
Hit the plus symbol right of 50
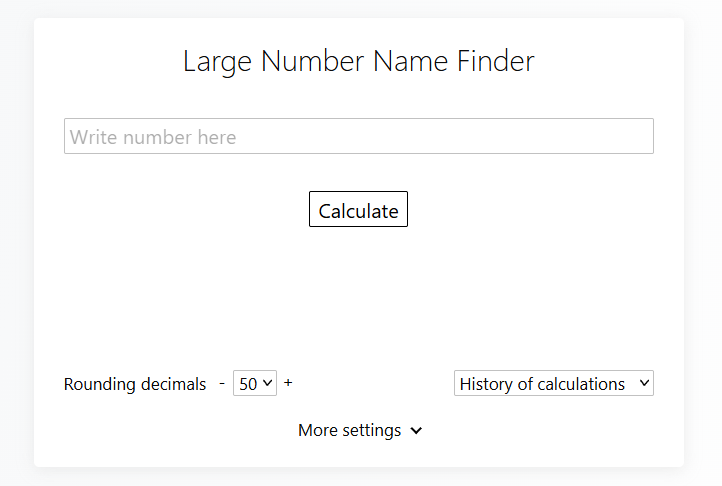[x=288, y=383]
